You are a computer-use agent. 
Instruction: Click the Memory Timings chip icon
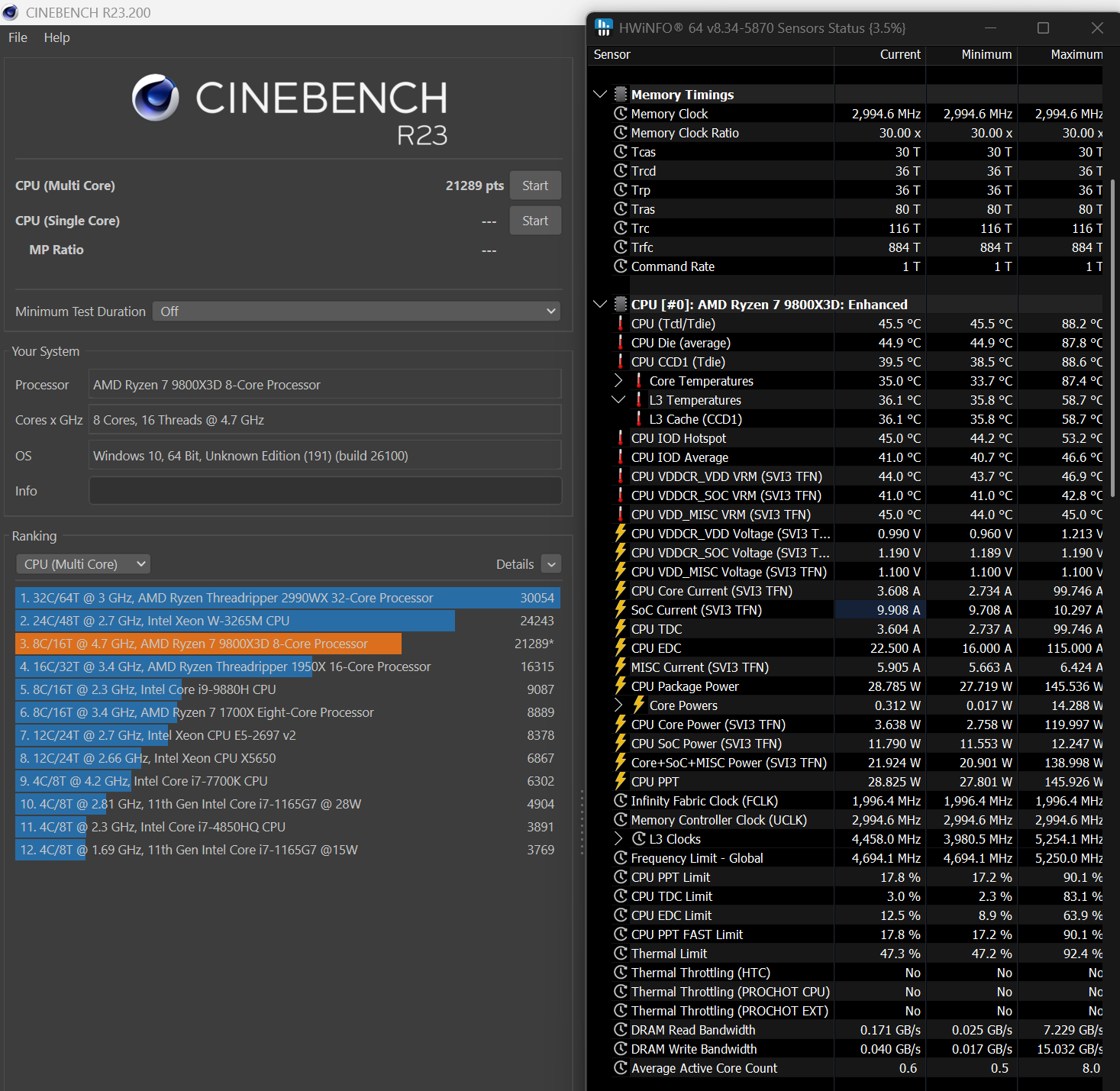621,94
